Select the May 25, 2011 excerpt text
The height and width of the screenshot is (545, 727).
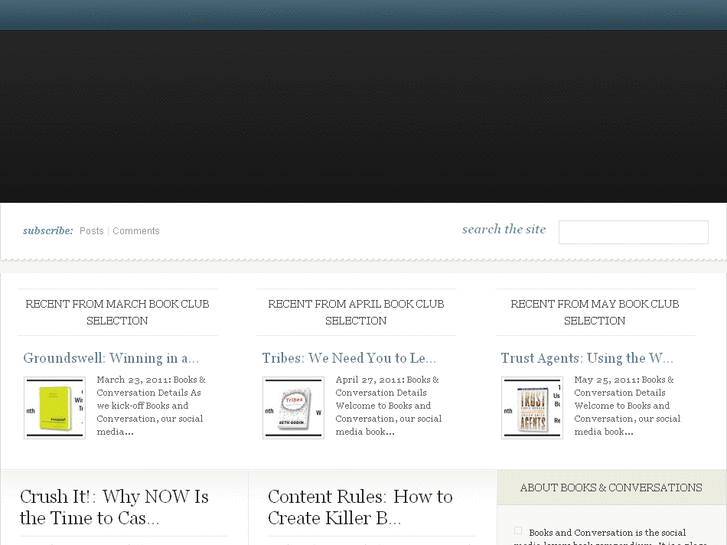(627, 405)
